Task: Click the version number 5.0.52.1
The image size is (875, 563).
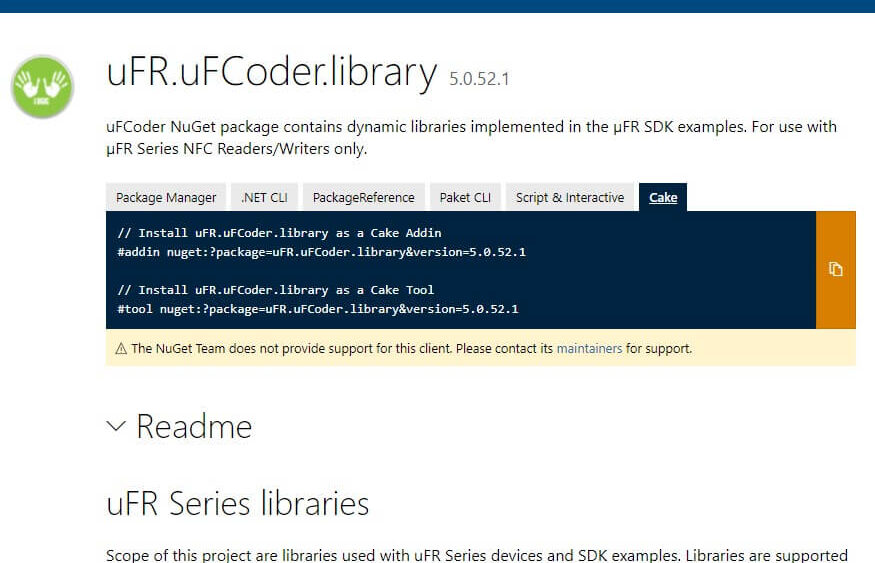Action: click(x=479, y=79)
